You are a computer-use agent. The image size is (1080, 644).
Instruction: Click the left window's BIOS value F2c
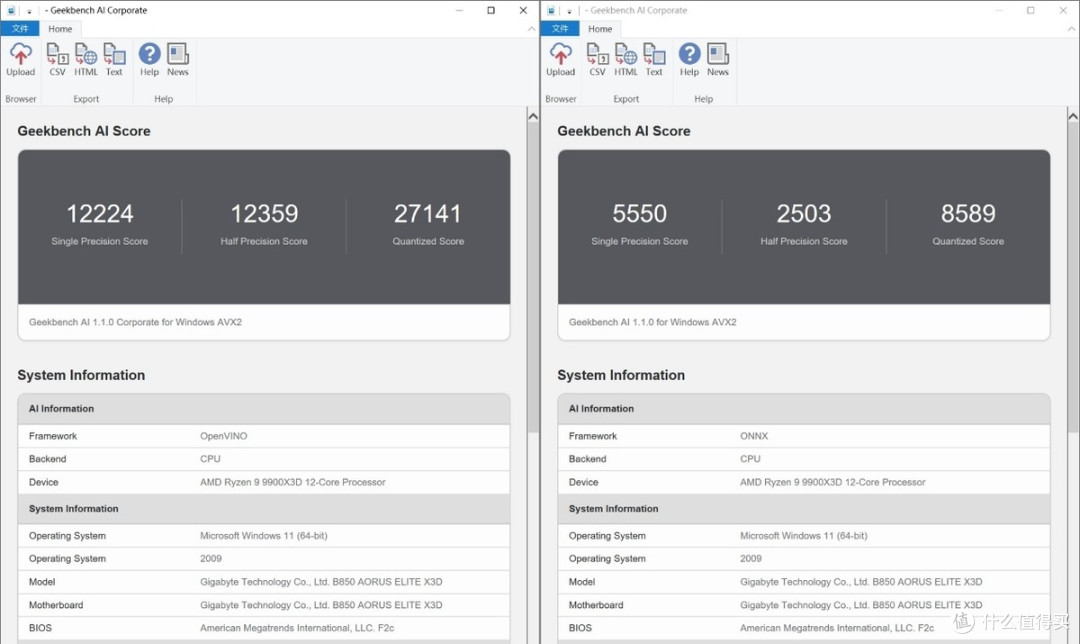(x=297, y=628)
